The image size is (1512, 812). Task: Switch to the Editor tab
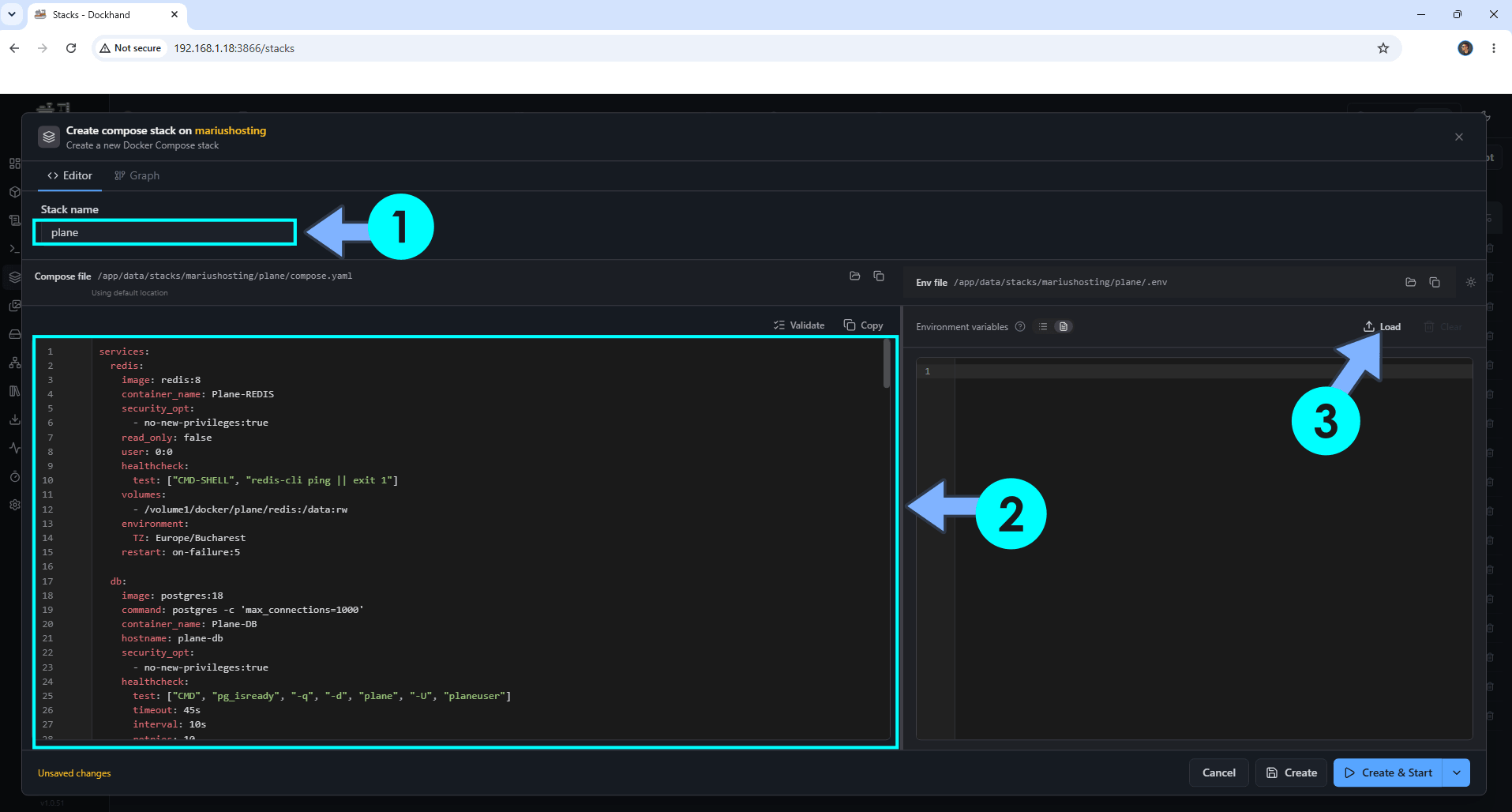click(69, 175)
